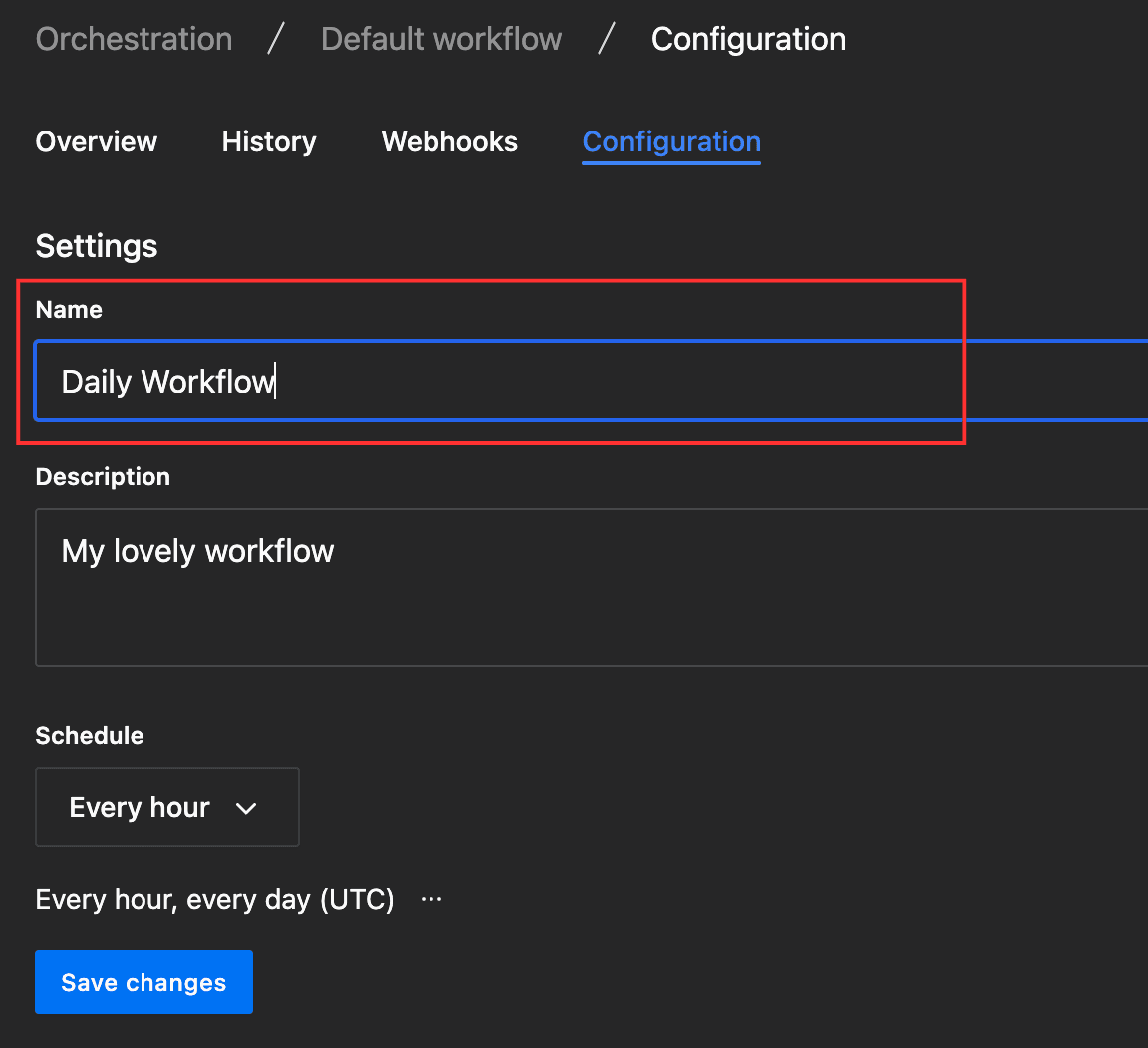Open Default workflow from the breadcrumb
Viewport: 1148px width, 1048px height.
click(x=440, y=39)
